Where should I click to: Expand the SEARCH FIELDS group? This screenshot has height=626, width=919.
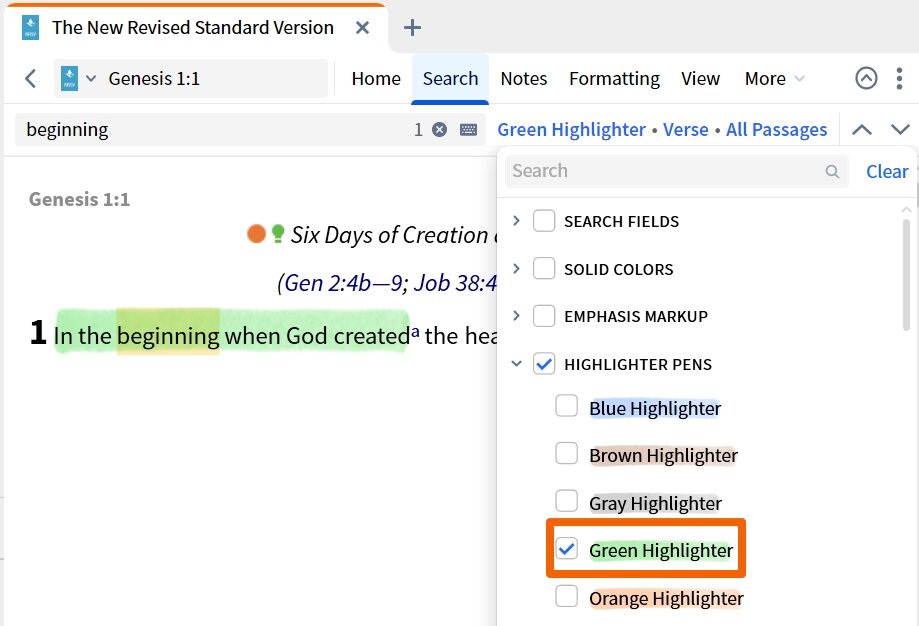pyautogui.click(x=516, y=221)
